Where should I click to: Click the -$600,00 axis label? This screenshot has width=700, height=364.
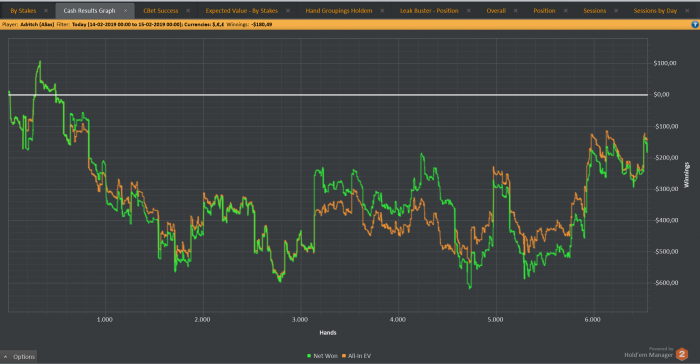click(666, 283)
